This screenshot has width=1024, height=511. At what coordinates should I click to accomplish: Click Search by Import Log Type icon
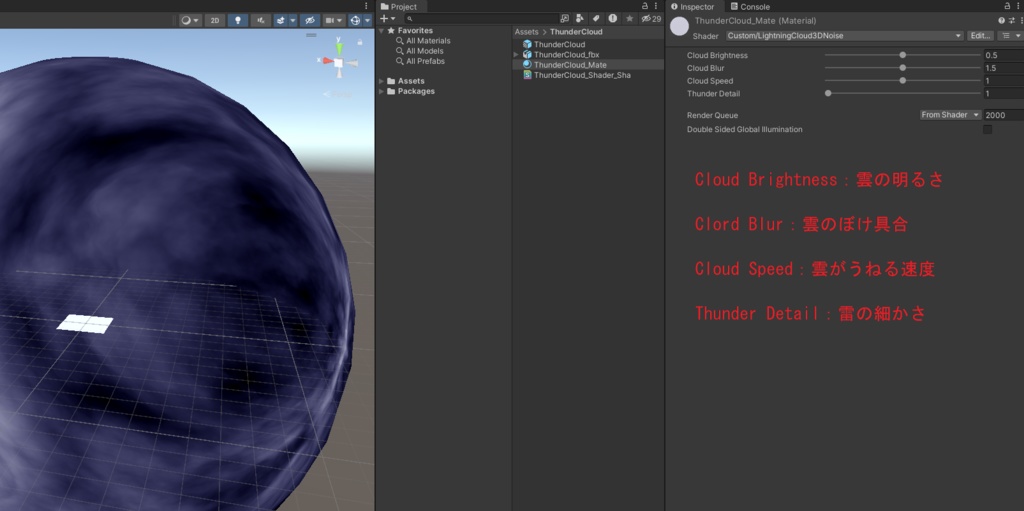point(613,19)
